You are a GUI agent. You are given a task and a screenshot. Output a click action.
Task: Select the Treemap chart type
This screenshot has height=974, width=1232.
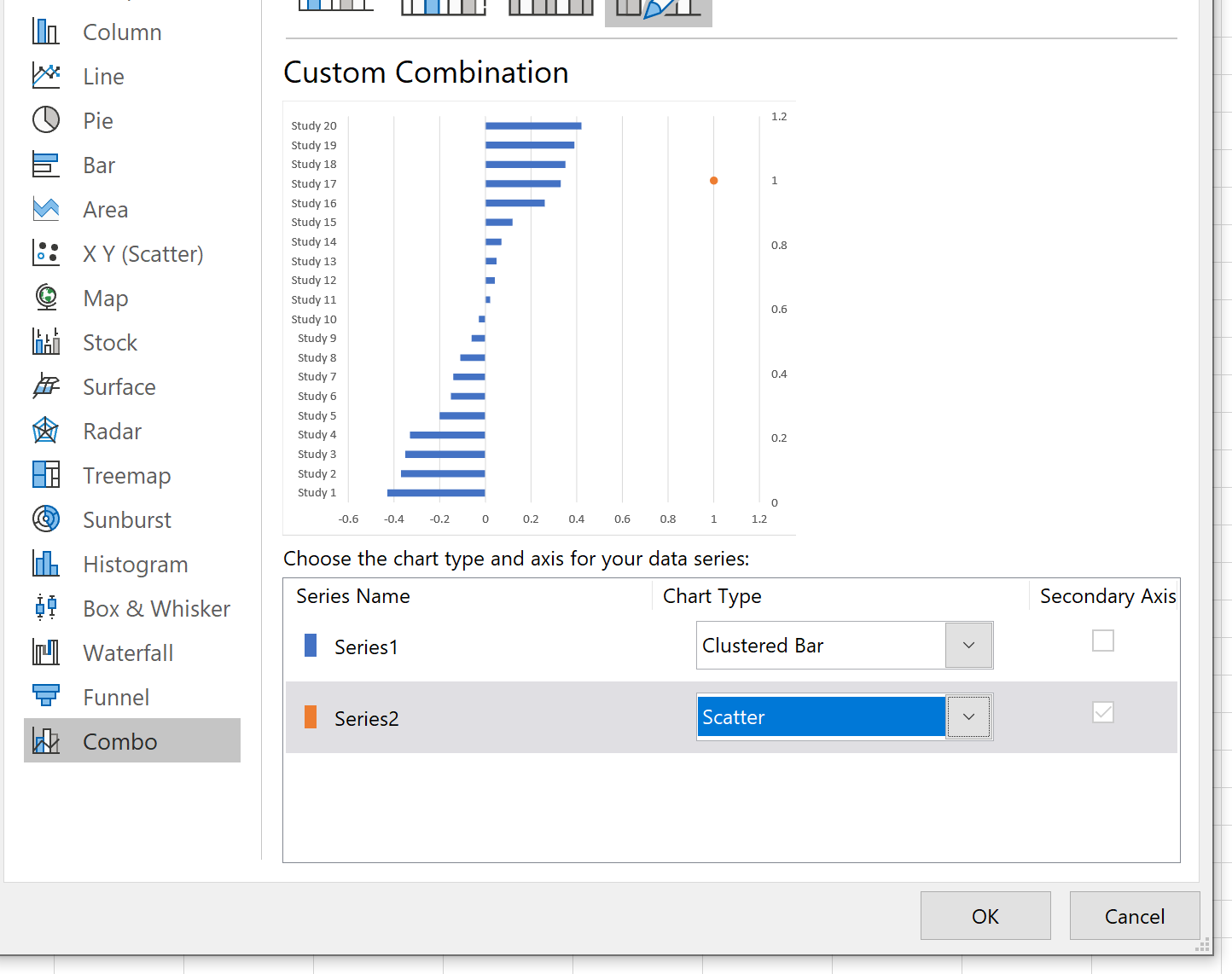coord(126,475)
